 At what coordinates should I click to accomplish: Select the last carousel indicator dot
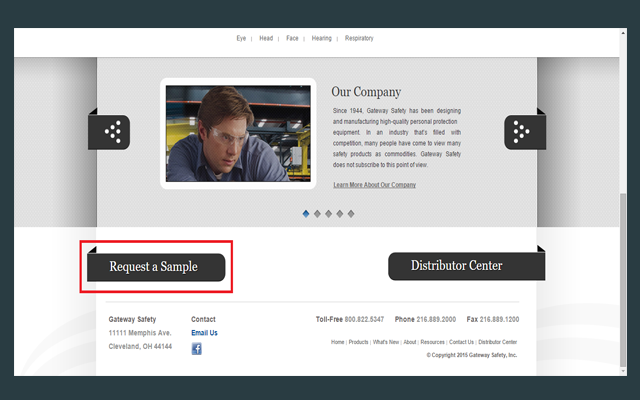coord(351,213)
